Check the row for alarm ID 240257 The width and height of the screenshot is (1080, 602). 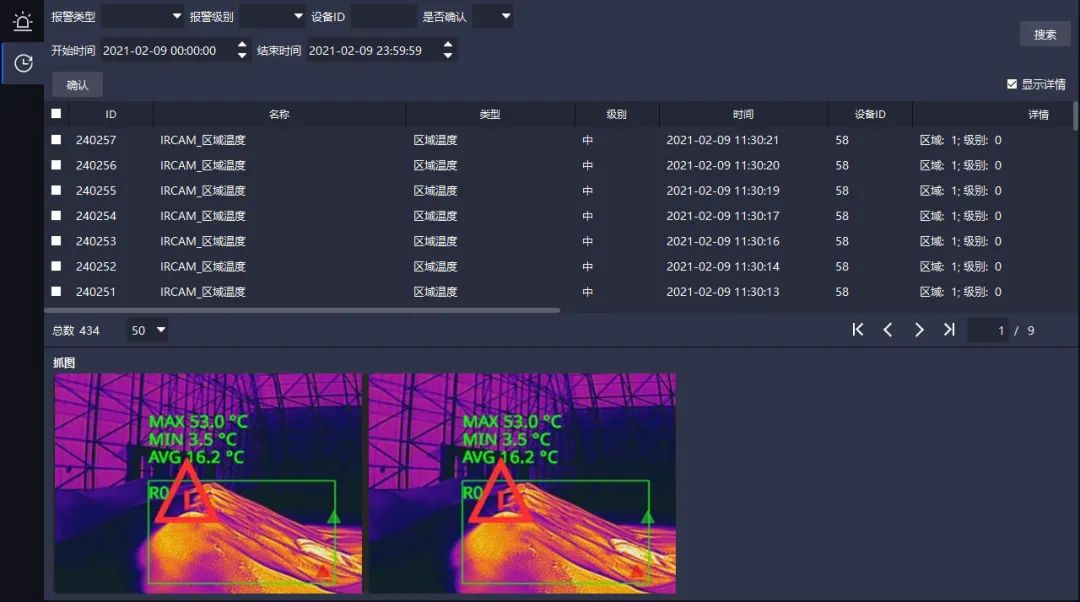pyautogui.click(x=56, y=139)
